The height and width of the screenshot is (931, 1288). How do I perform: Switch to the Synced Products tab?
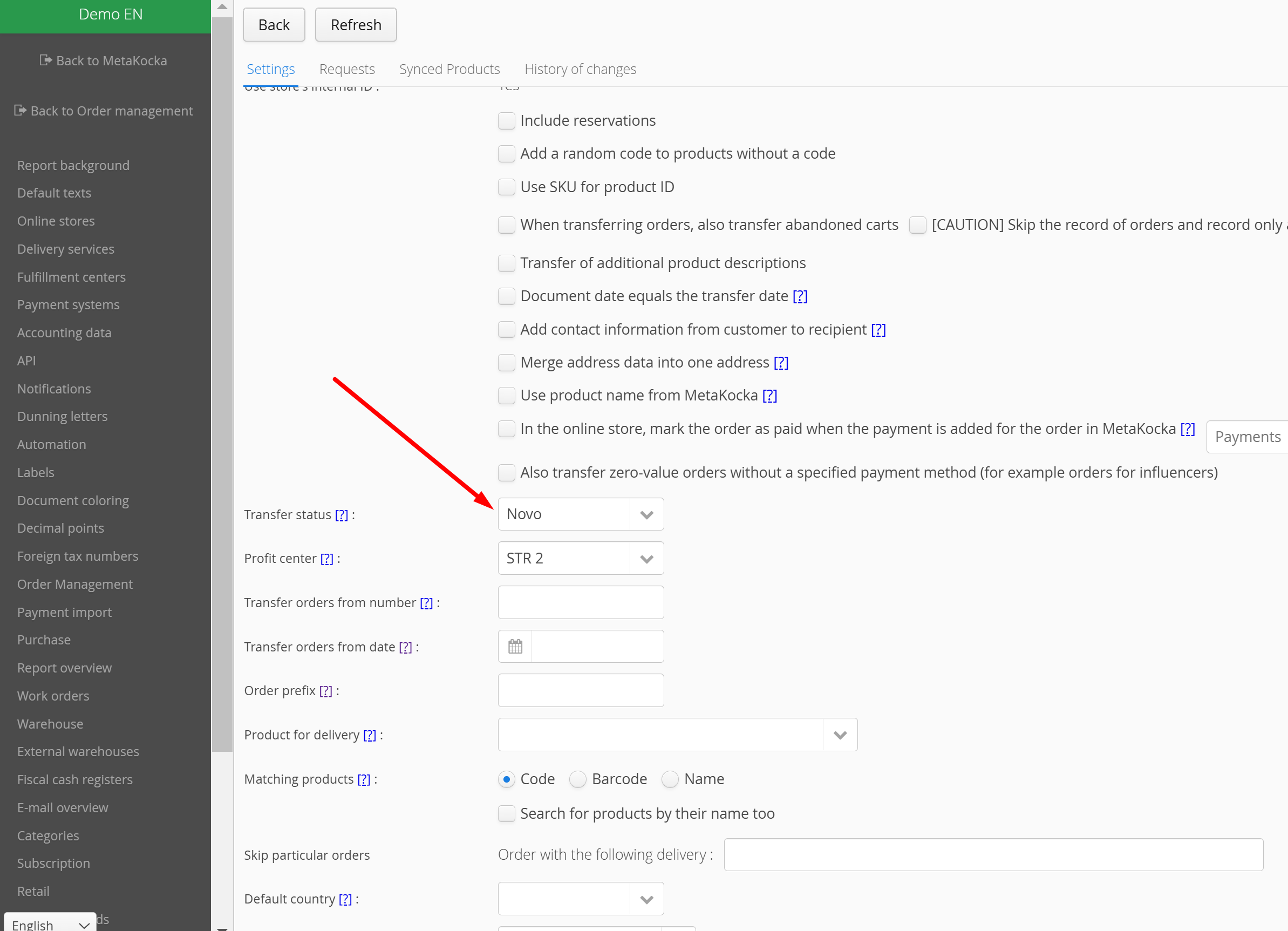[x=449, y=69]
